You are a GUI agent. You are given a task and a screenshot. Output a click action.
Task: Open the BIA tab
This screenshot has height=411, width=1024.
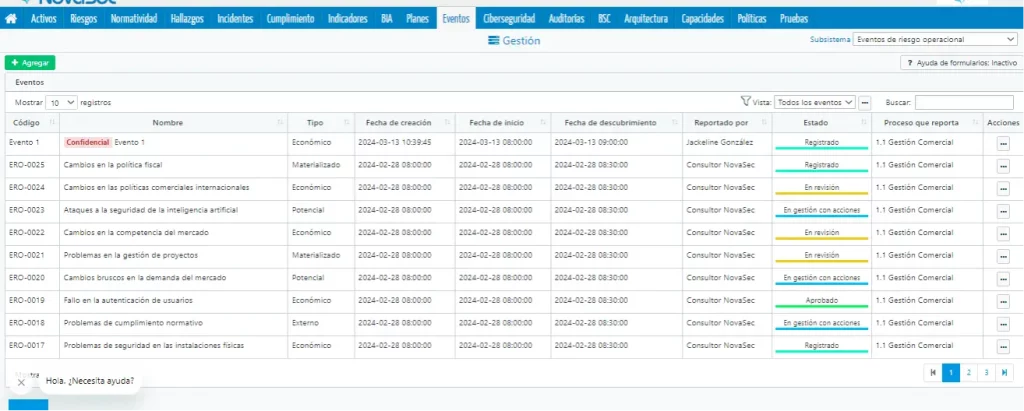387,19
